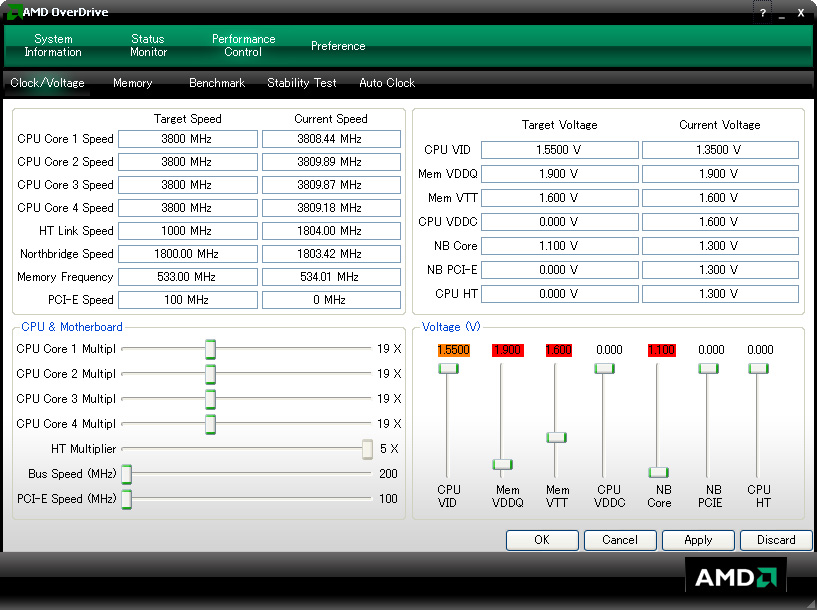Click the Voltage (V) group label
The image size is (817, 610).
451,327
